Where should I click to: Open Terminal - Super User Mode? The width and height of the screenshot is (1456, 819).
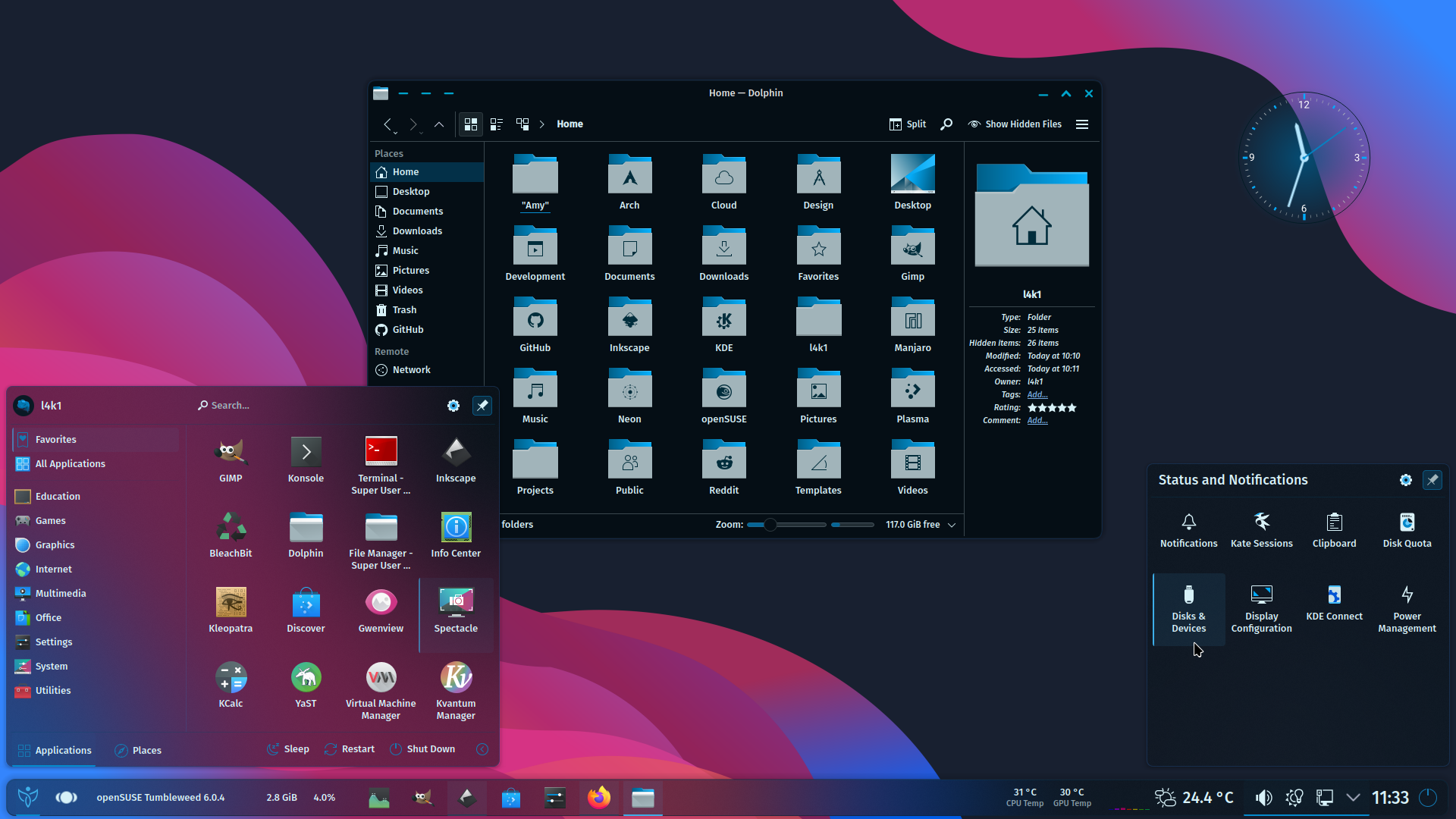click(381, 466)
